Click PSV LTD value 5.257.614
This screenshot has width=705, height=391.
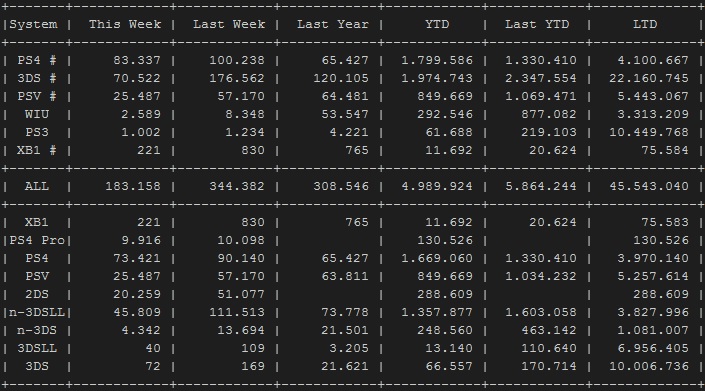[x=653, y=276]
